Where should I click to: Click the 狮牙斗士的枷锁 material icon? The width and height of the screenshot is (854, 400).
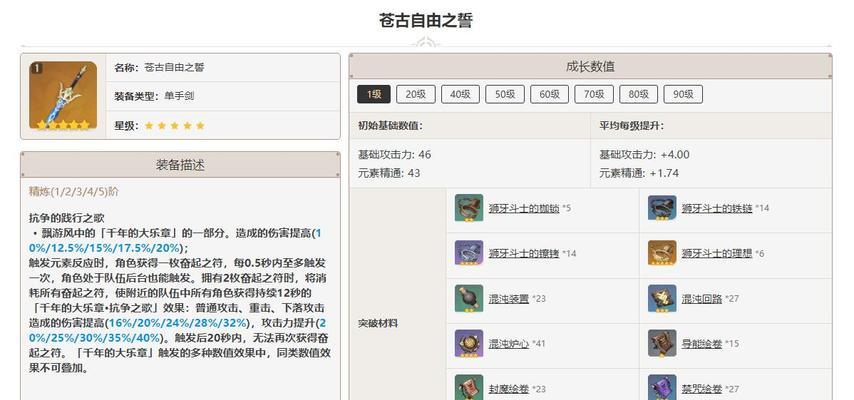469,208
